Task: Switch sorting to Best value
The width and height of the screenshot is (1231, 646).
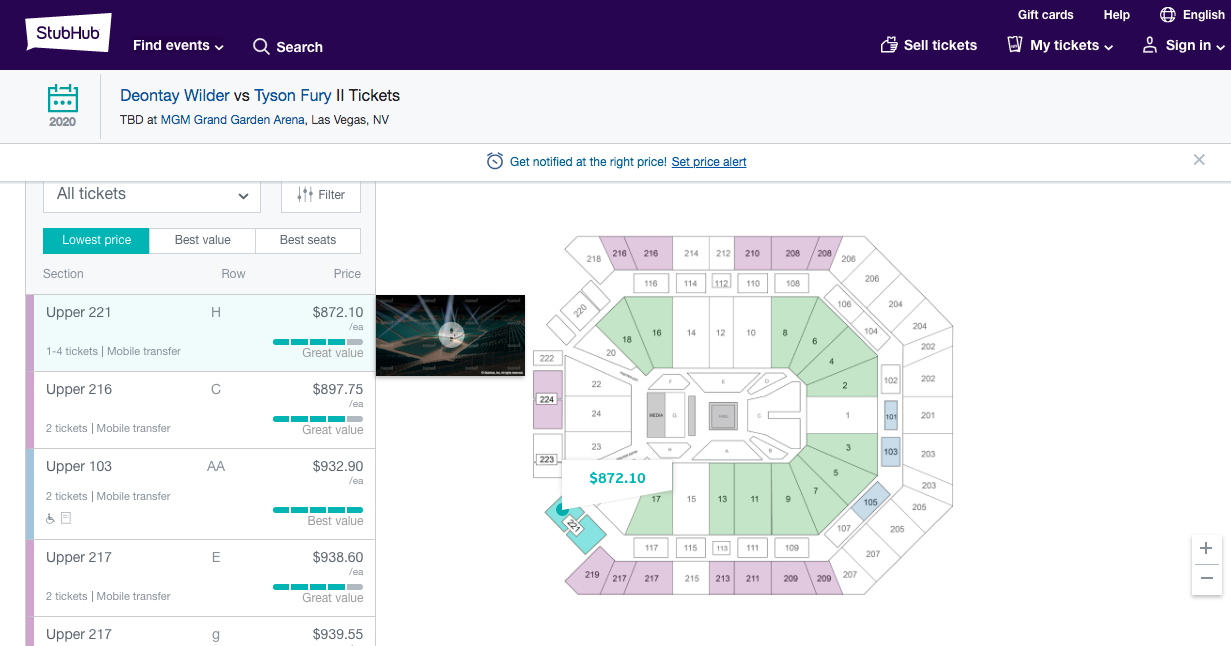Action: click(x=202, y=240)
